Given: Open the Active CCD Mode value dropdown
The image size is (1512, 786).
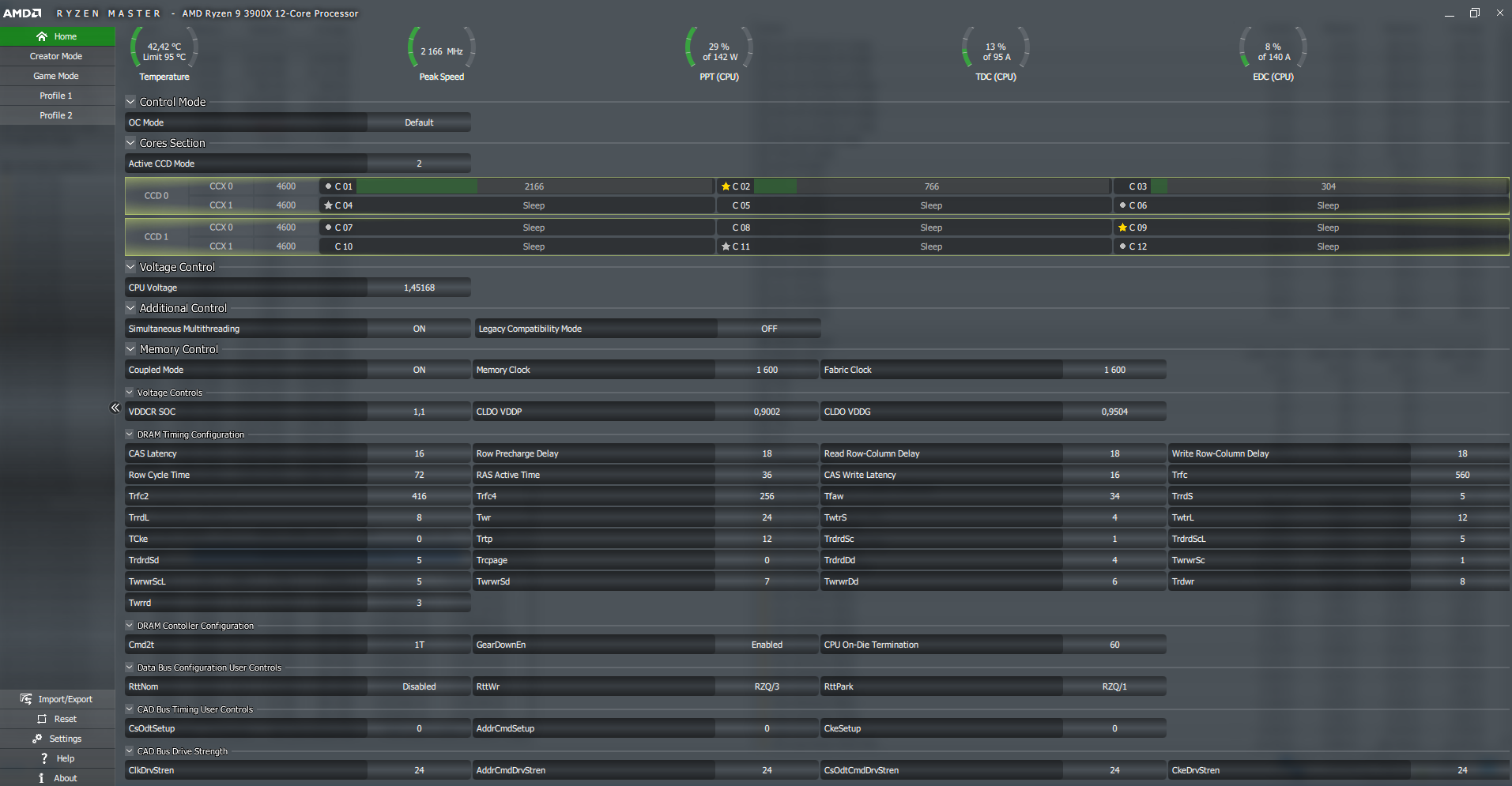Looking at the screenshot, I should [419, 164].
